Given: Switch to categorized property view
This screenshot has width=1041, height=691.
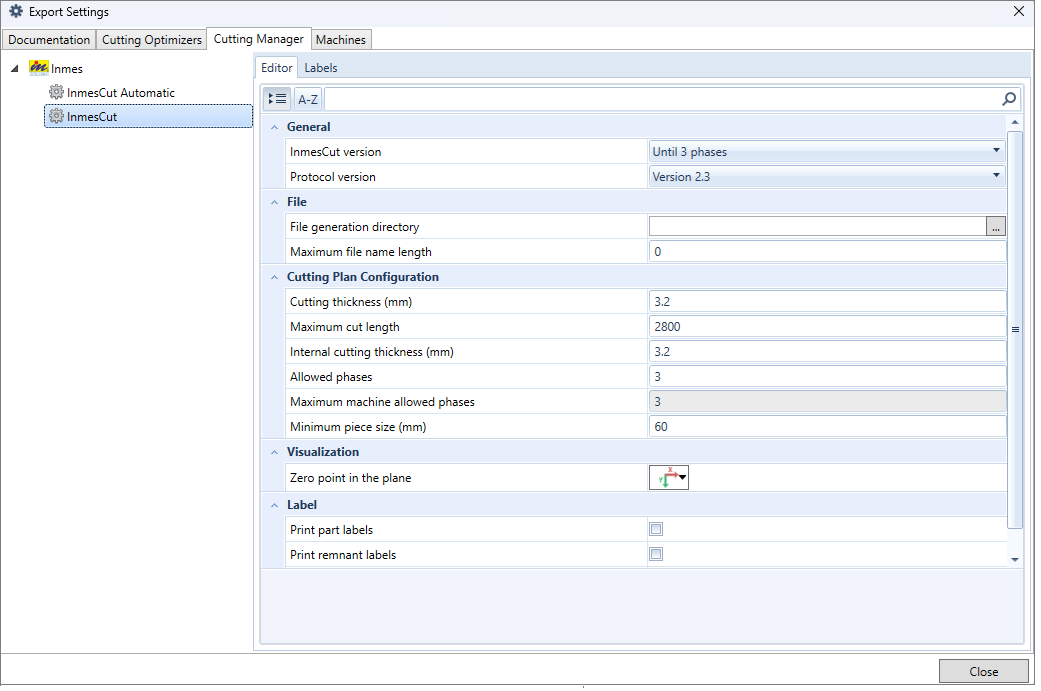Looking at the screenshot, I should click(x=277, y=99).
